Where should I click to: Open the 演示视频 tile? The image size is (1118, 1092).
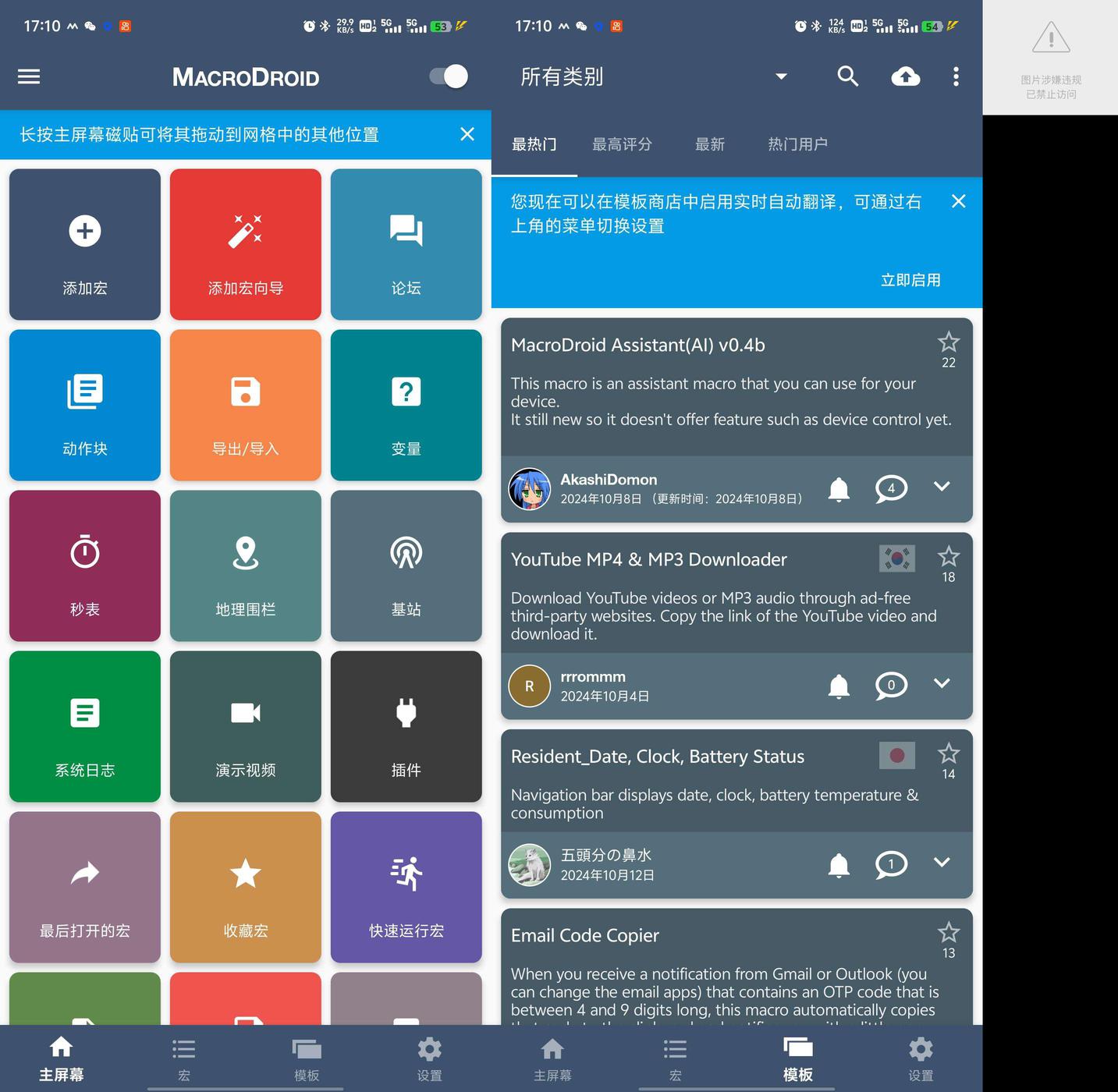click(246, 726)
